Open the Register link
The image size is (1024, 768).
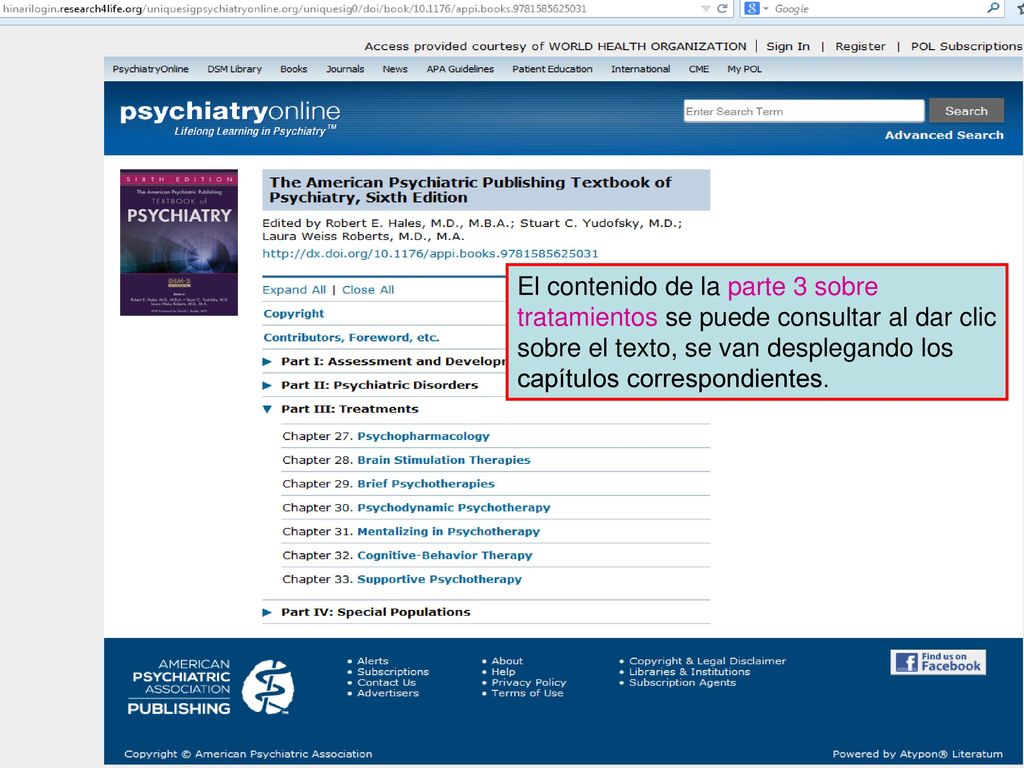[x=860, y=46]
